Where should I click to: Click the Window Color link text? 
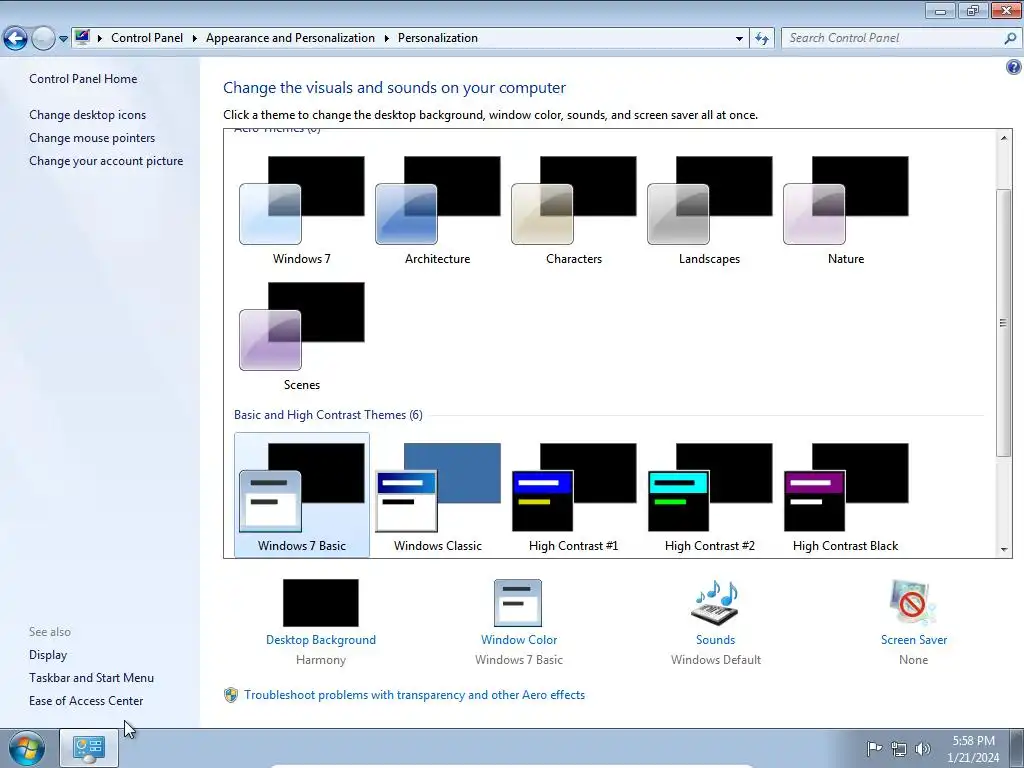point(519,640)
